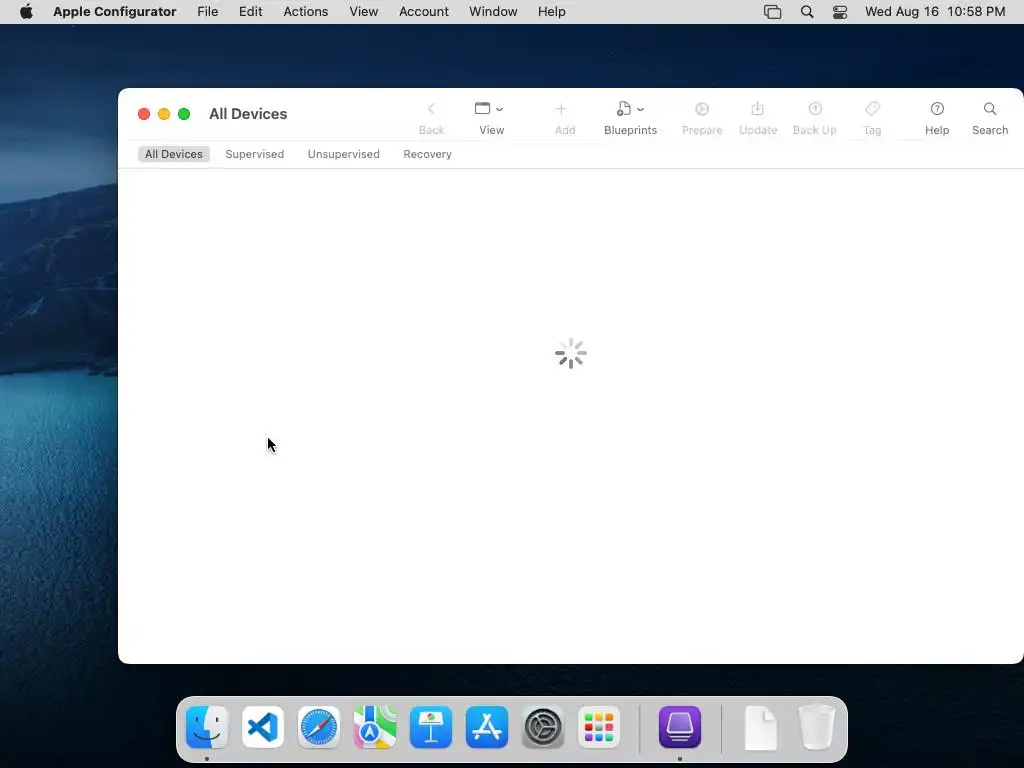The height and width of the screenshot is (768, 1024).
Task: Open the File menu
Action: click(208, 12)
